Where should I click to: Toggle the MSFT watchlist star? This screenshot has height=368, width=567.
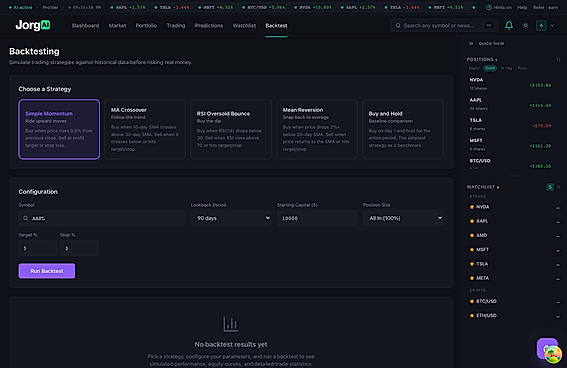pos(472,249)
